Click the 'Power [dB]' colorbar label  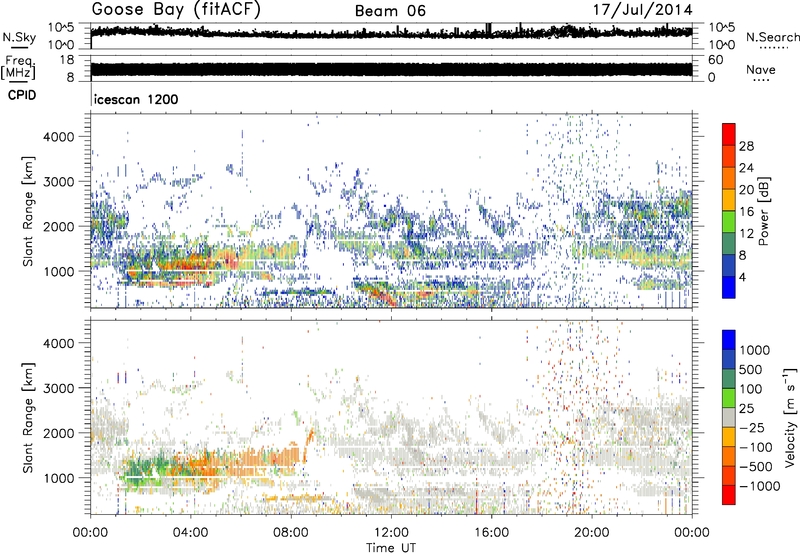(x=763, y=211)
